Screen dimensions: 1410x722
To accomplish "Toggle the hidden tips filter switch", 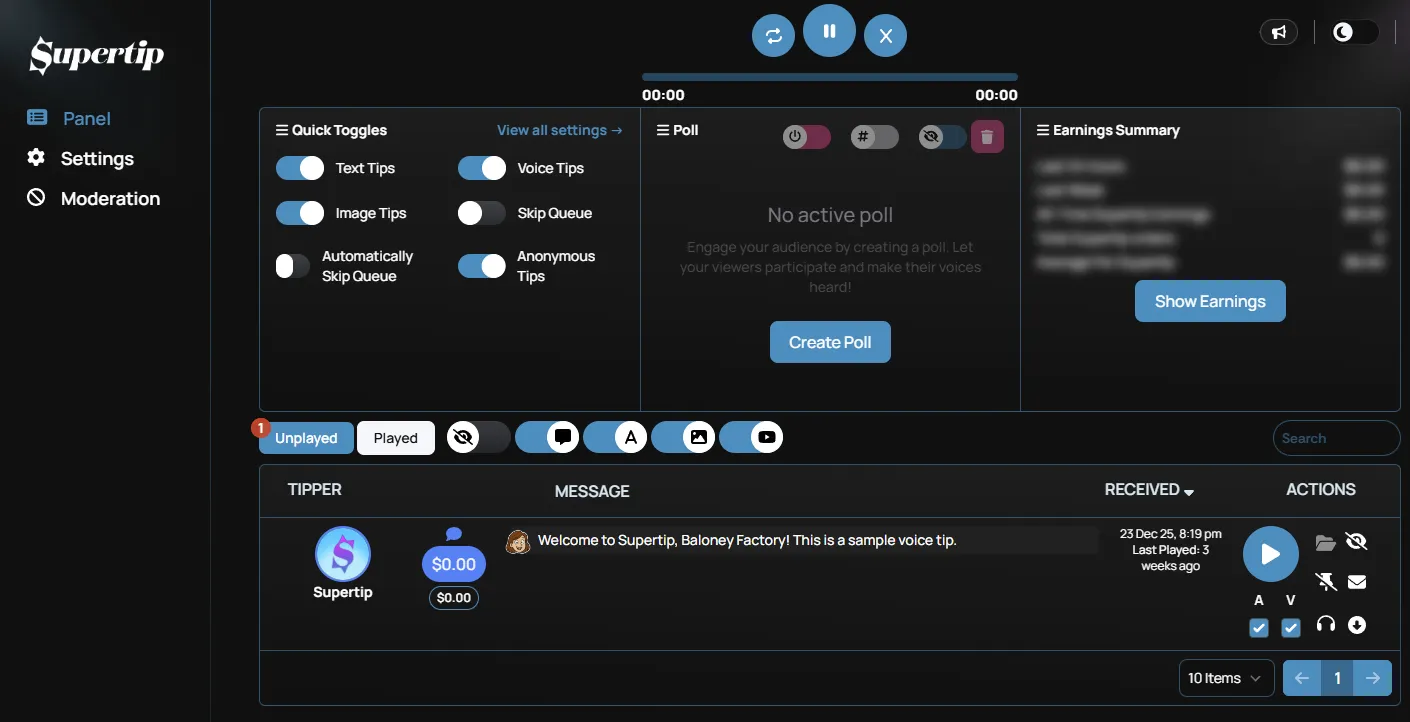I will (x=479, y=437).
